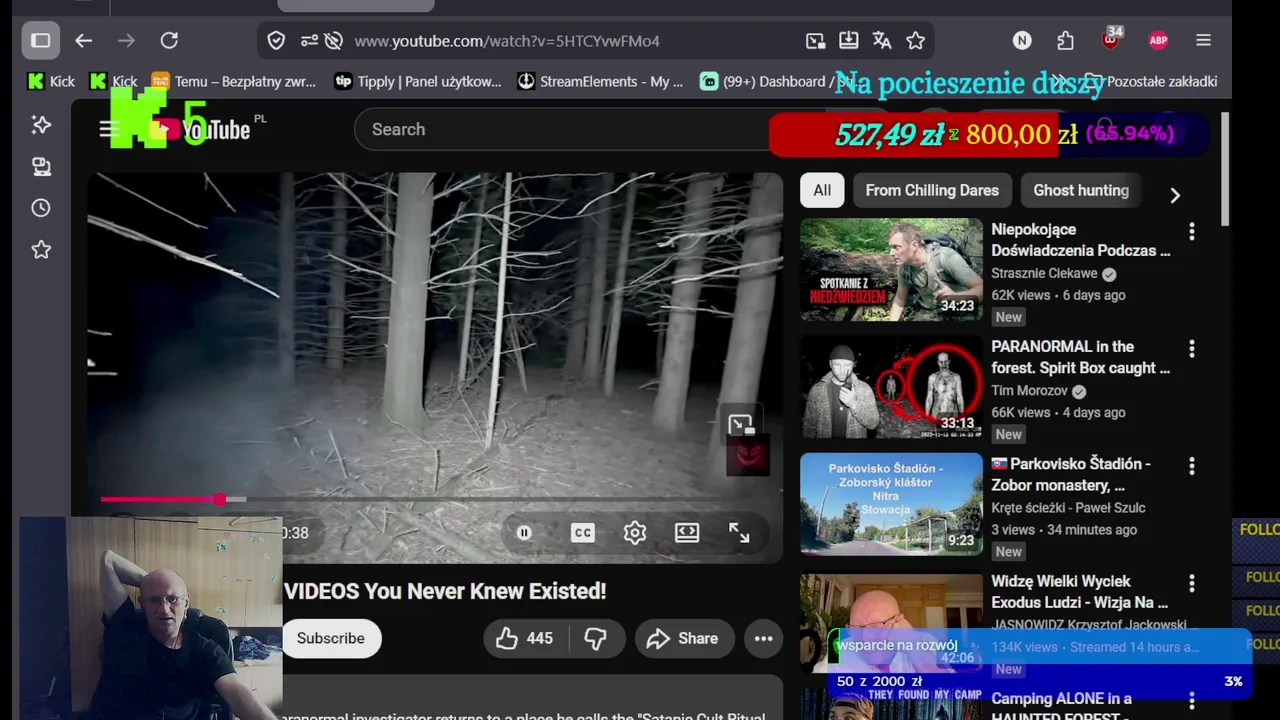The height and width of the screenshot is (720, 1280).
Task: Like the video with 445 likes
Action: (526, 638)
